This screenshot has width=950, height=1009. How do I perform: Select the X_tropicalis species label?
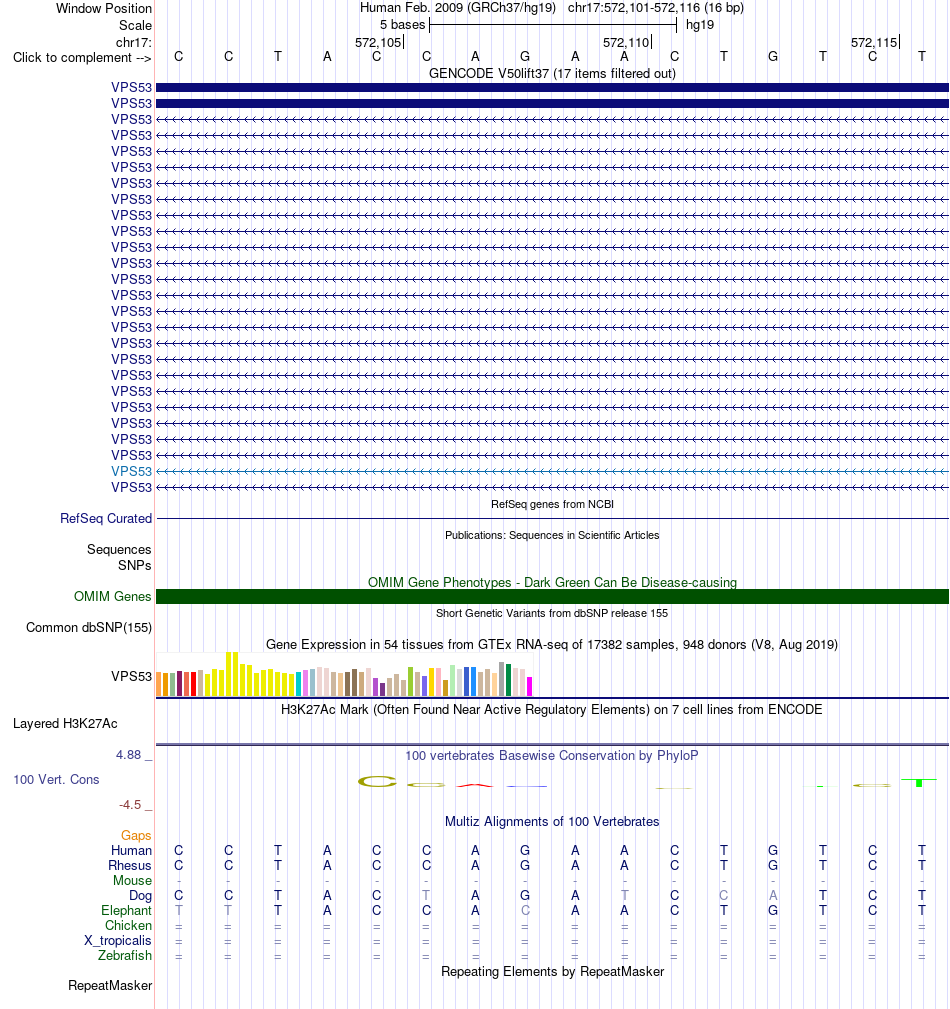(x=118, y=941)
